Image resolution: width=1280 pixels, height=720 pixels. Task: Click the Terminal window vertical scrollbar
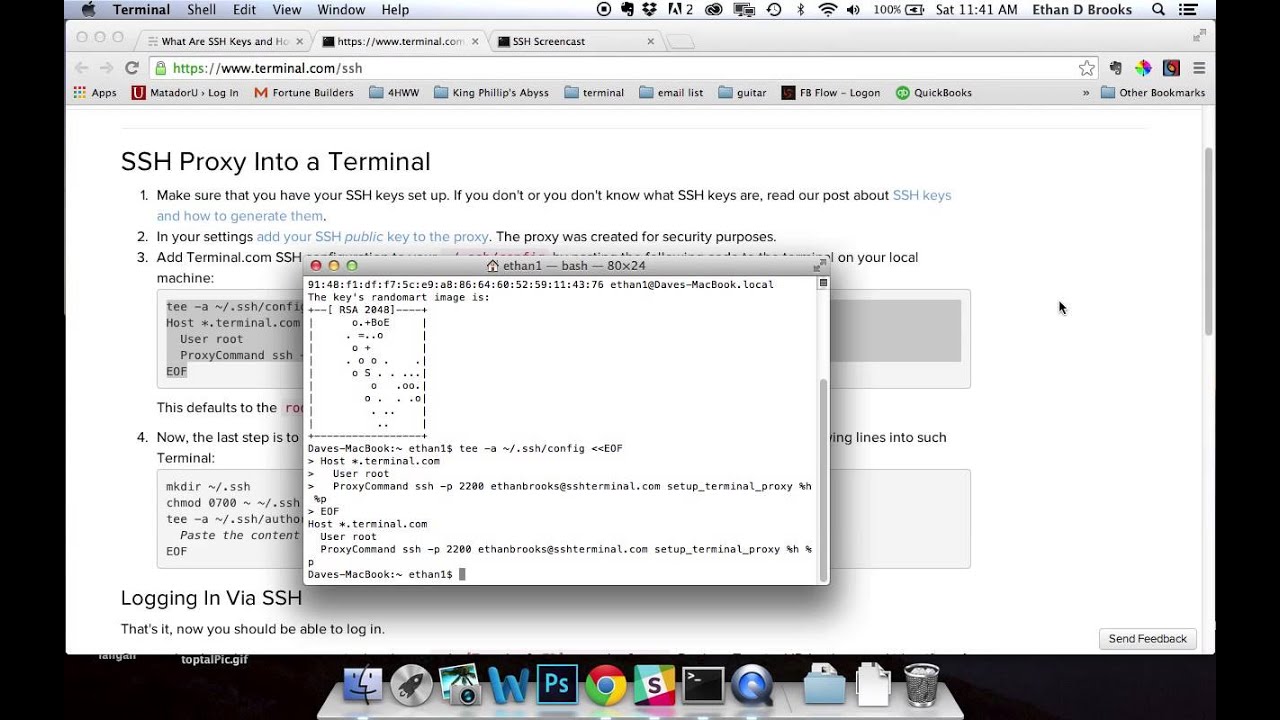(x=823, y=480)
